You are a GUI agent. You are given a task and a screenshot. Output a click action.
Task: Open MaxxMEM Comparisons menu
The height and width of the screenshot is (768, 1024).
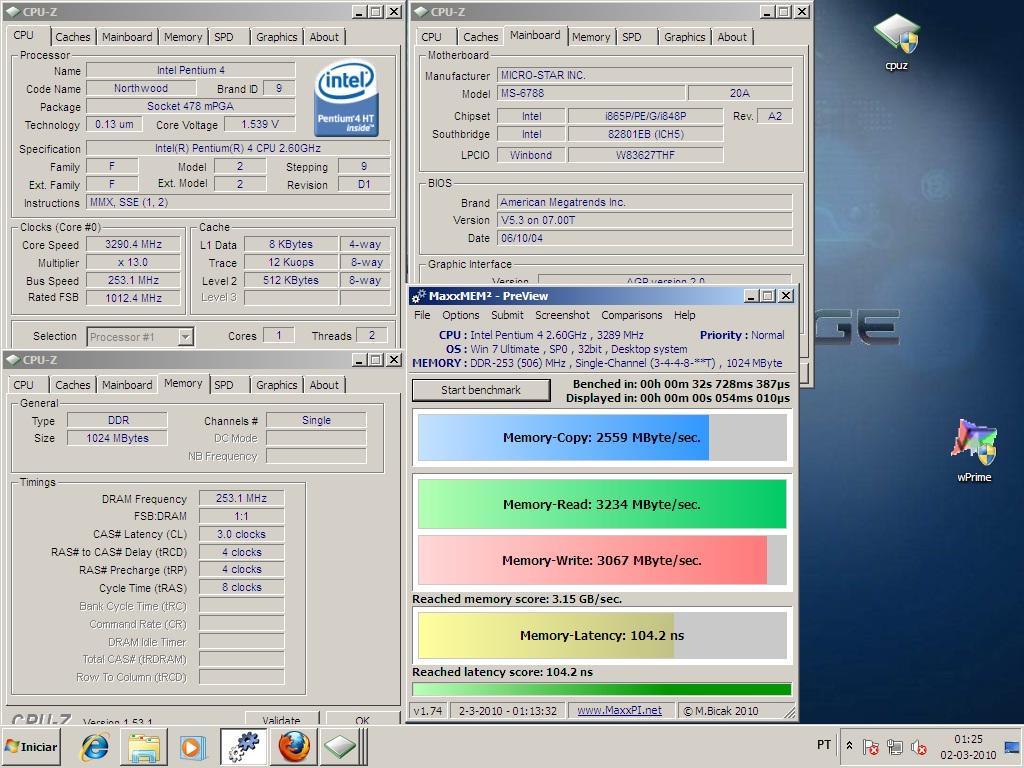[632, 315]
